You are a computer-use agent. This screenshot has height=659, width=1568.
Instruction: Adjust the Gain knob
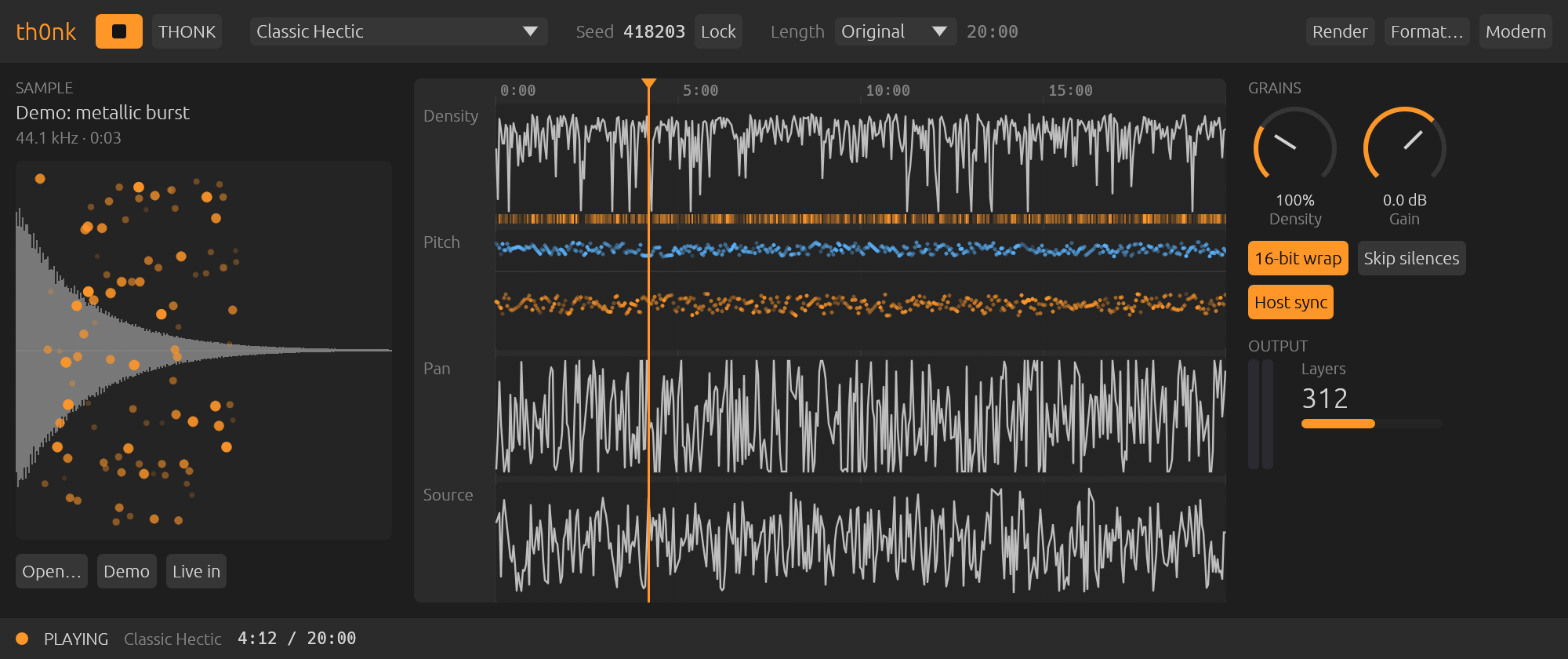pos(1405,147)
